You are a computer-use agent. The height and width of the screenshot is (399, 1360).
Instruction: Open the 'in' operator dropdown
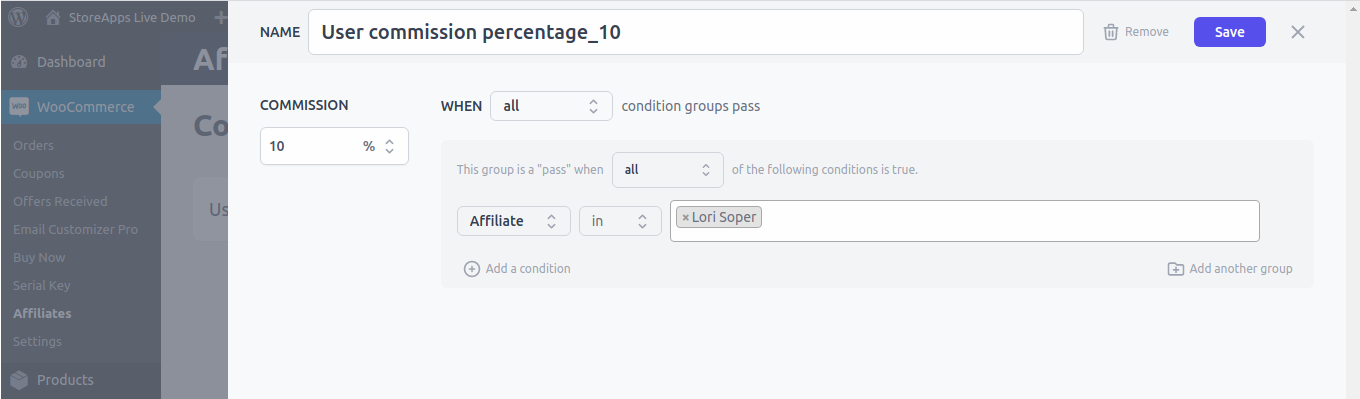[x=620, y=221]
